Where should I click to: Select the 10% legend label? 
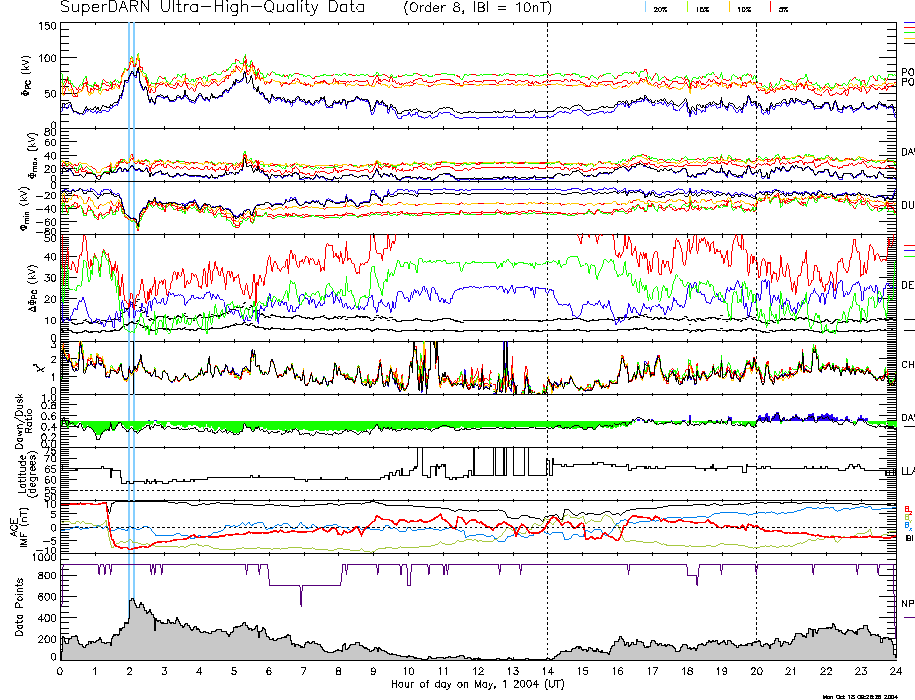pyautogui.click(x=743, y=9)
